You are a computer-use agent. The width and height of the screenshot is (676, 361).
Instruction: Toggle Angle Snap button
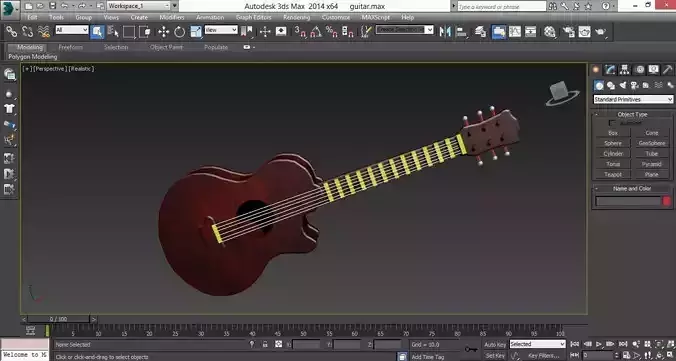tap(316, 31)
